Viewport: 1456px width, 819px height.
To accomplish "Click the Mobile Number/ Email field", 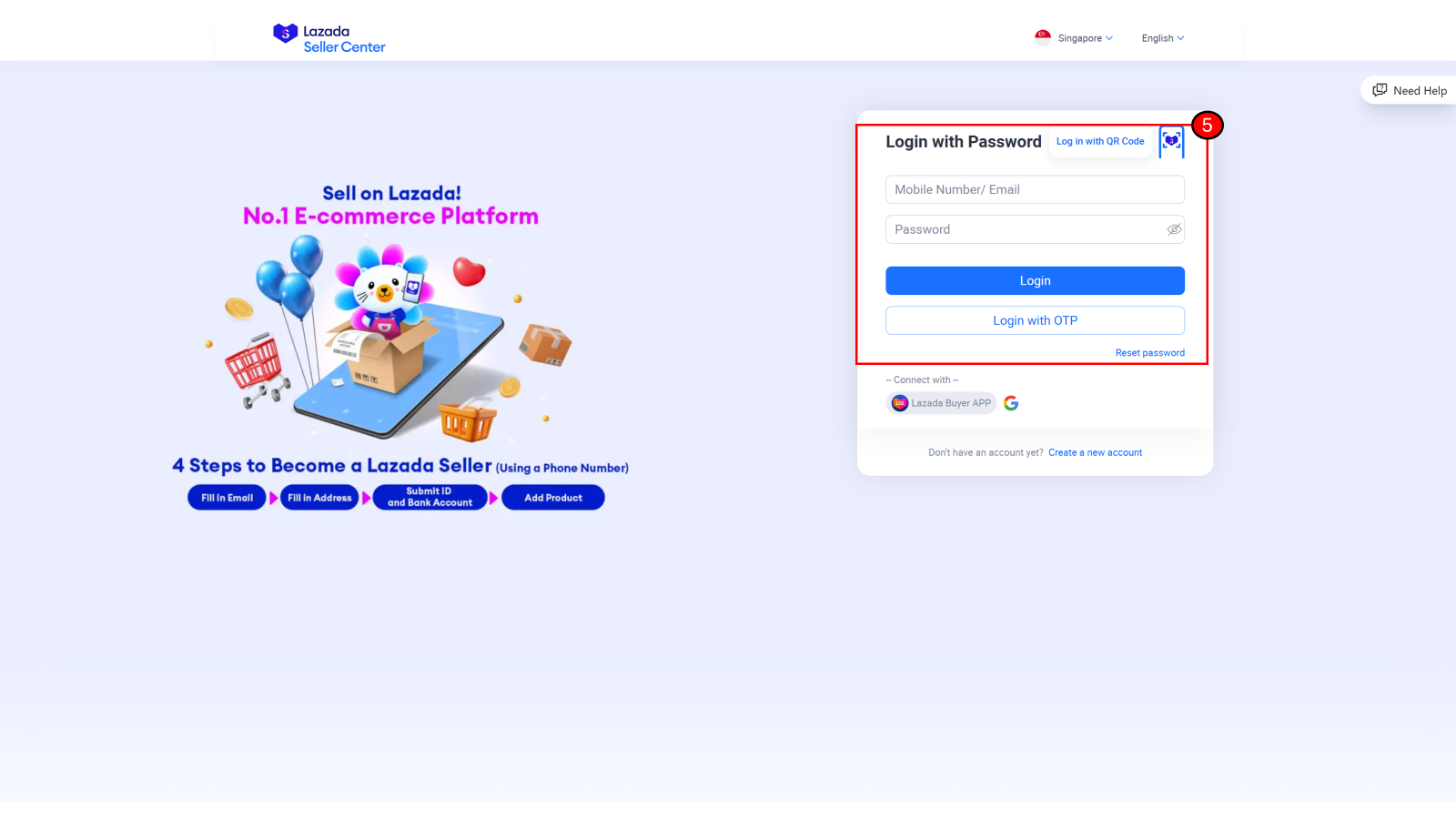I will 1035,189.
